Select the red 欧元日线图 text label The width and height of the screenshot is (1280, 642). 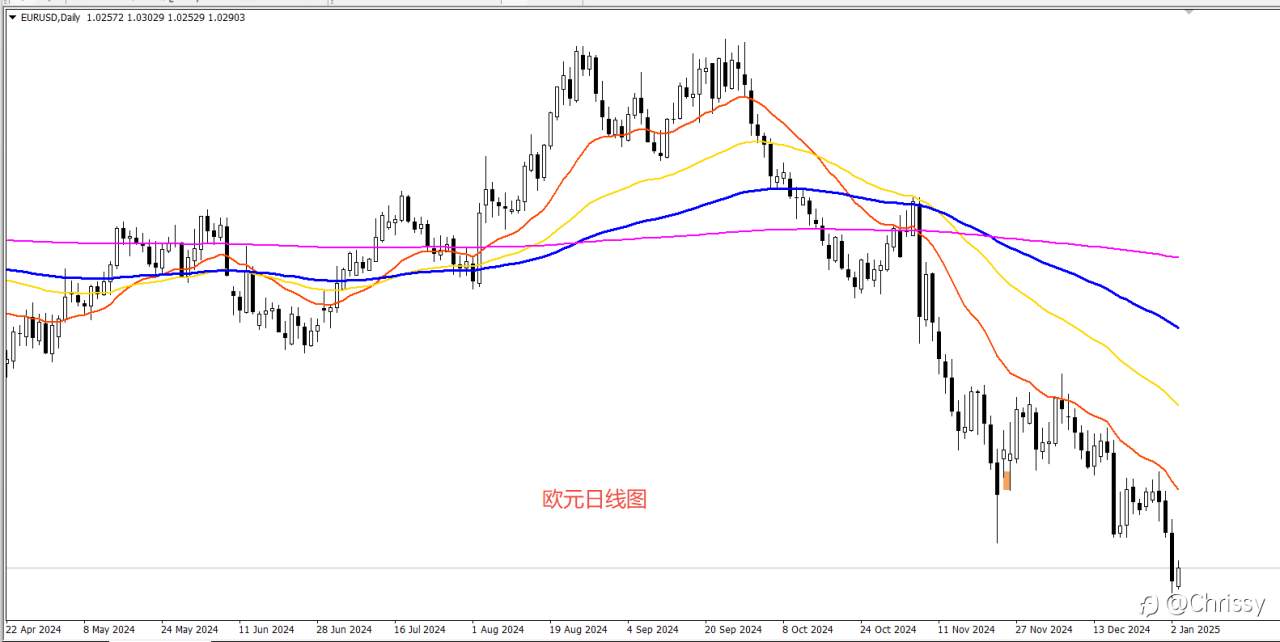click(x=594, y=498)
